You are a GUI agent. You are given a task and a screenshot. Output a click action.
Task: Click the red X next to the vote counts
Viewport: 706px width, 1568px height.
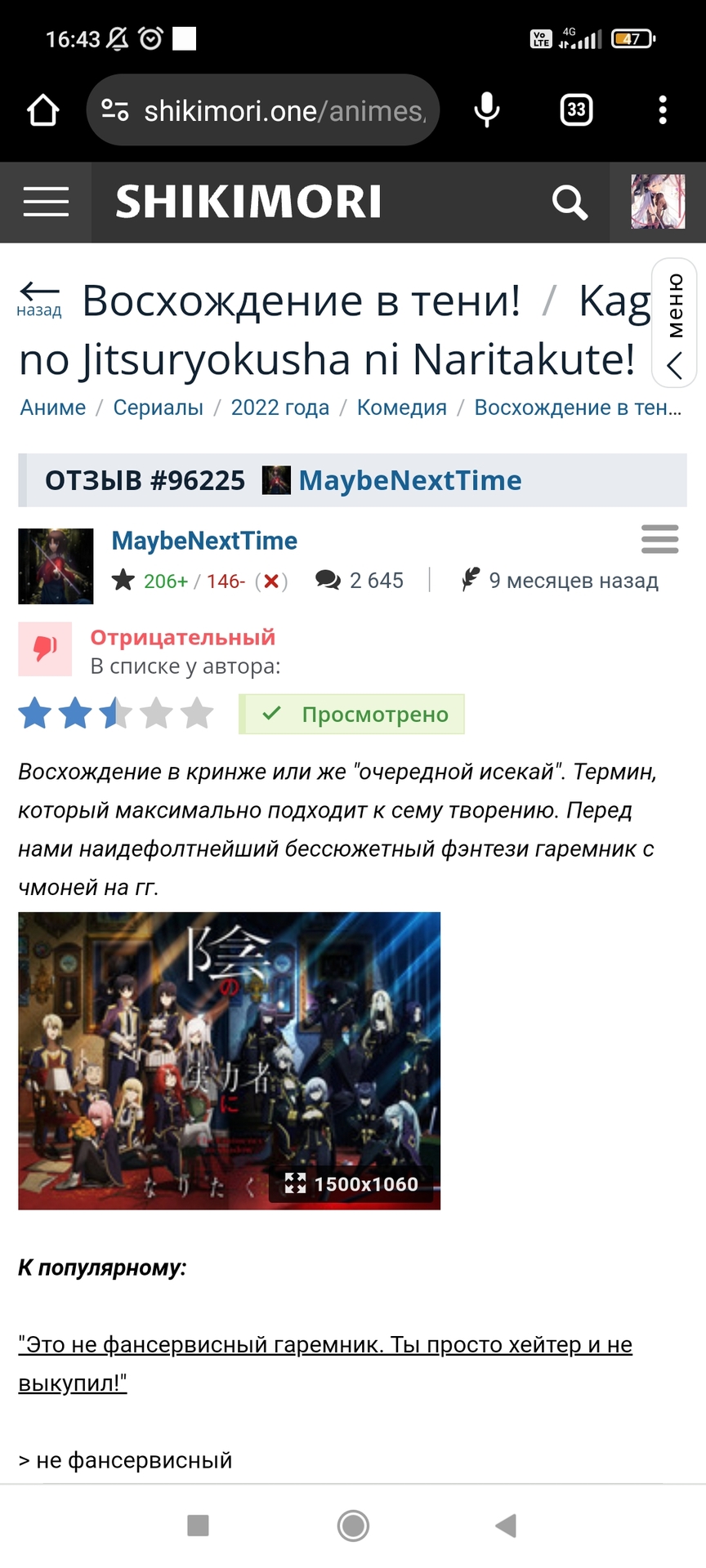tap(271, 581)
